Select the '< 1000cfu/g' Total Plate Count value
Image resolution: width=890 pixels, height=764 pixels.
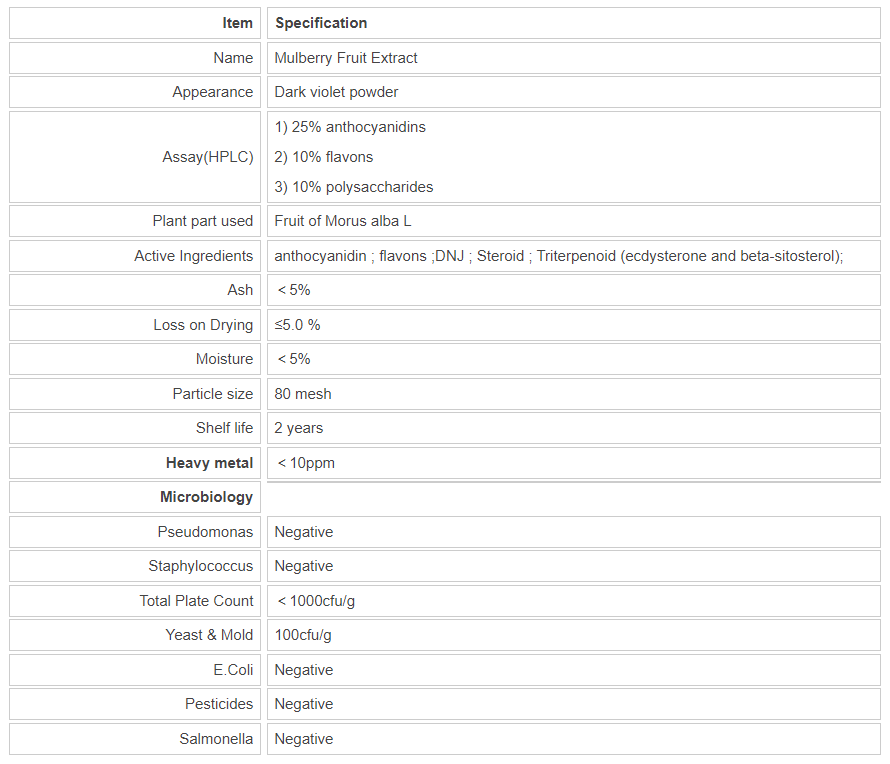pos(315,601)
